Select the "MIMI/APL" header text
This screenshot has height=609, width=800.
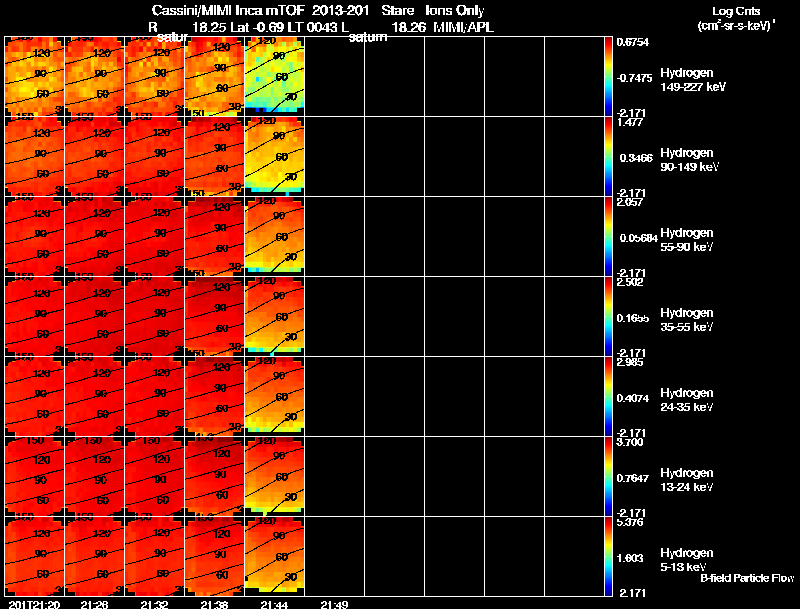pos(463,27)
